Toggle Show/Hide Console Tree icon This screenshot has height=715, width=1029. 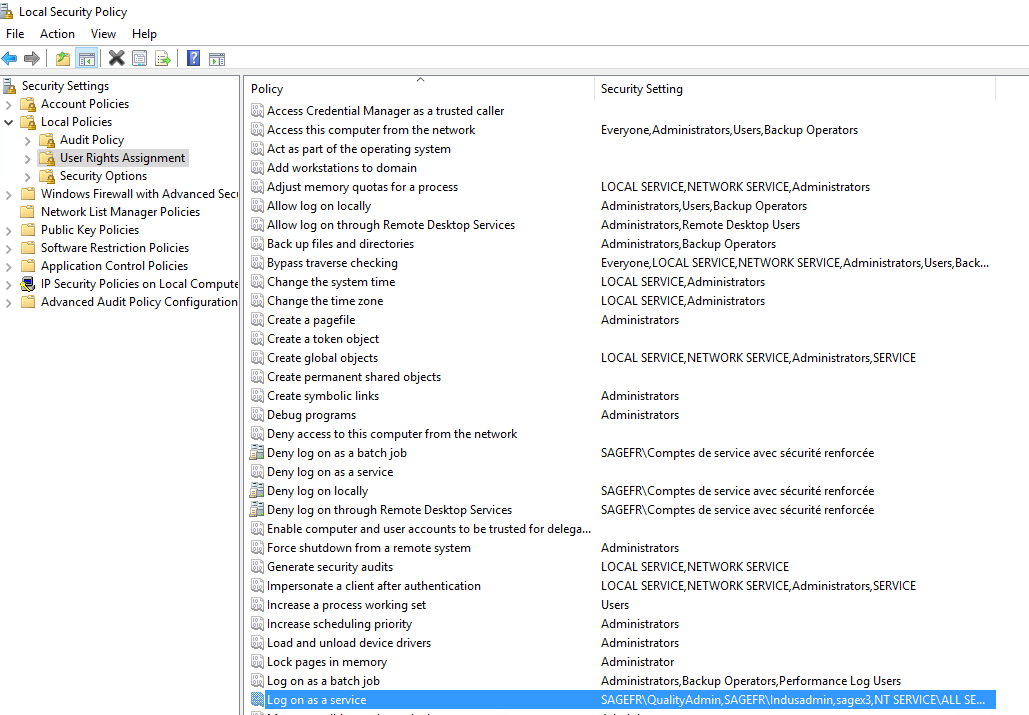click(87, 58)
